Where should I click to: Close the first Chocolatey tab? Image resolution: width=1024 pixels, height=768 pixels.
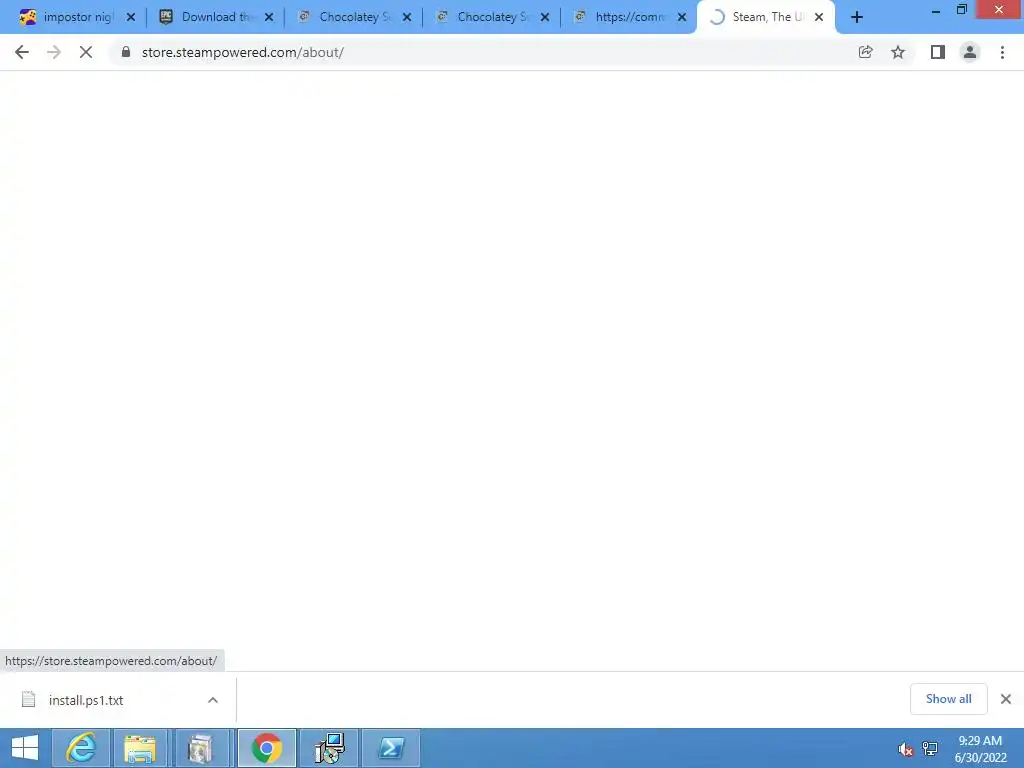407,18
